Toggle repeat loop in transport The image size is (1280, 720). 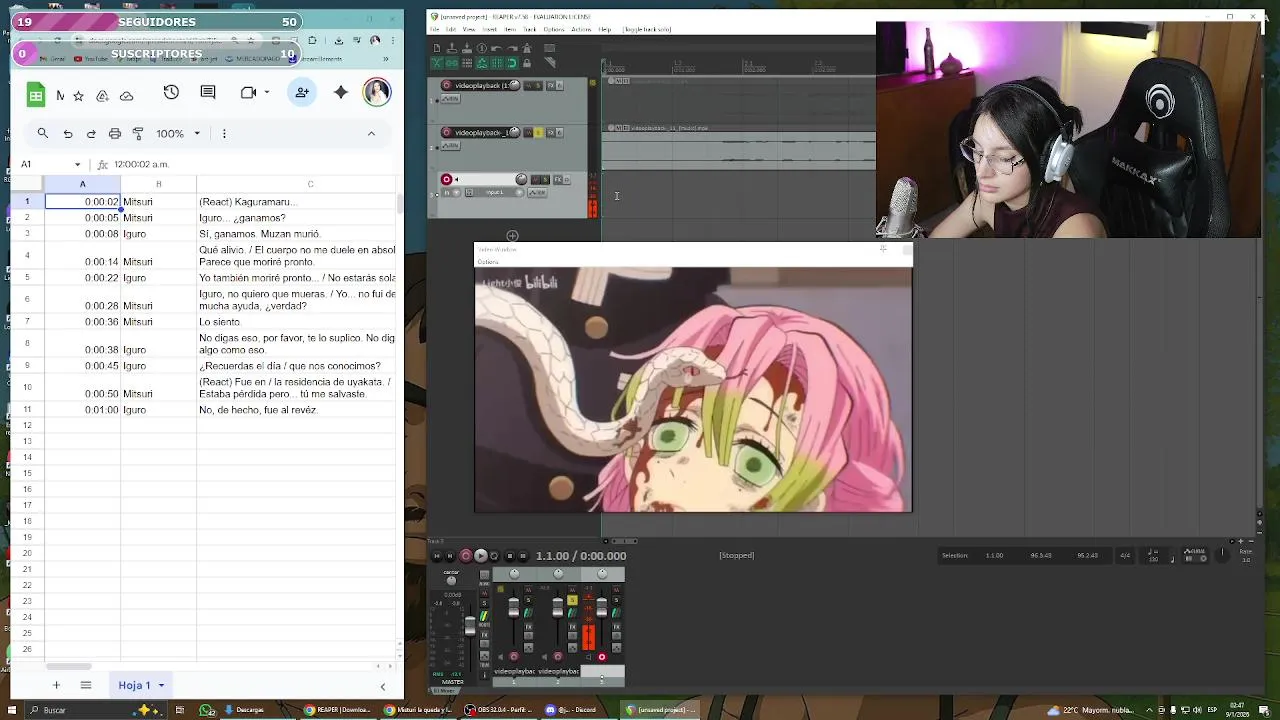[494, 556]
